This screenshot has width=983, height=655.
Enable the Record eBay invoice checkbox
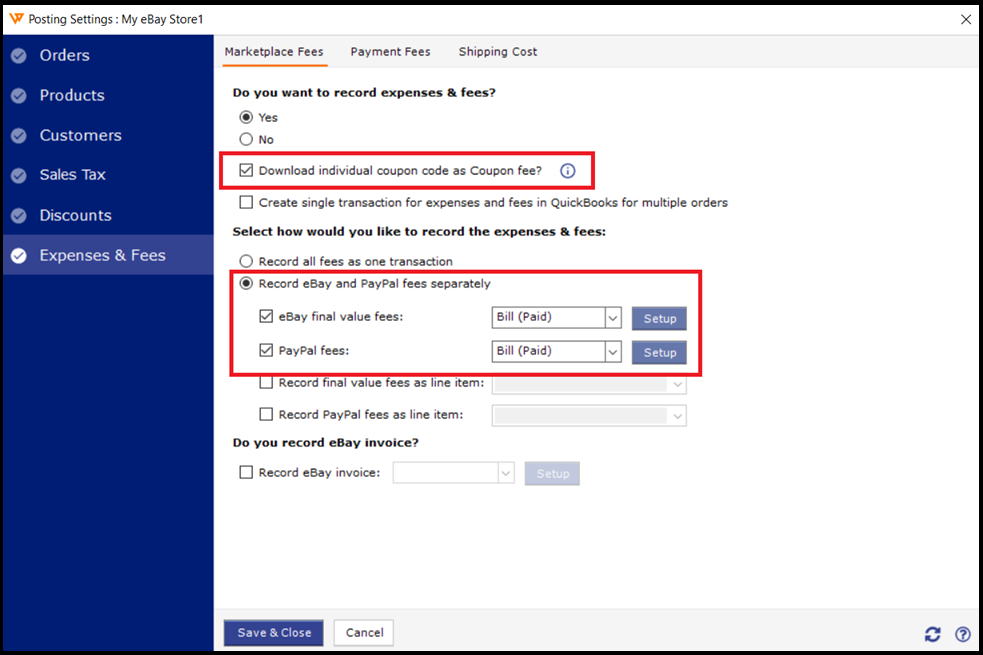pos(246,473)
